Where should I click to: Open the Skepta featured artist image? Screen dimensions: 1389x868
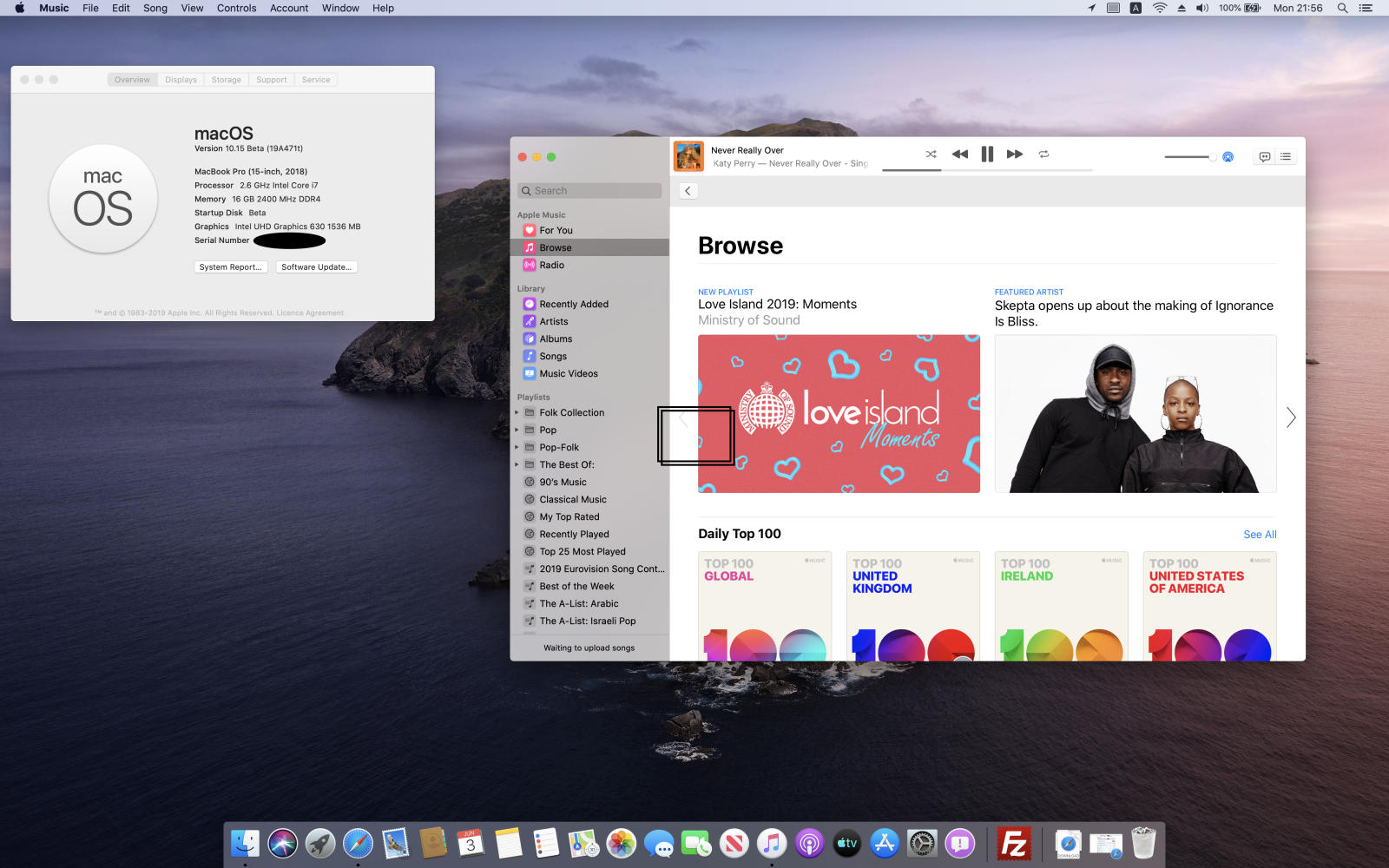(x=1136, y=414)
